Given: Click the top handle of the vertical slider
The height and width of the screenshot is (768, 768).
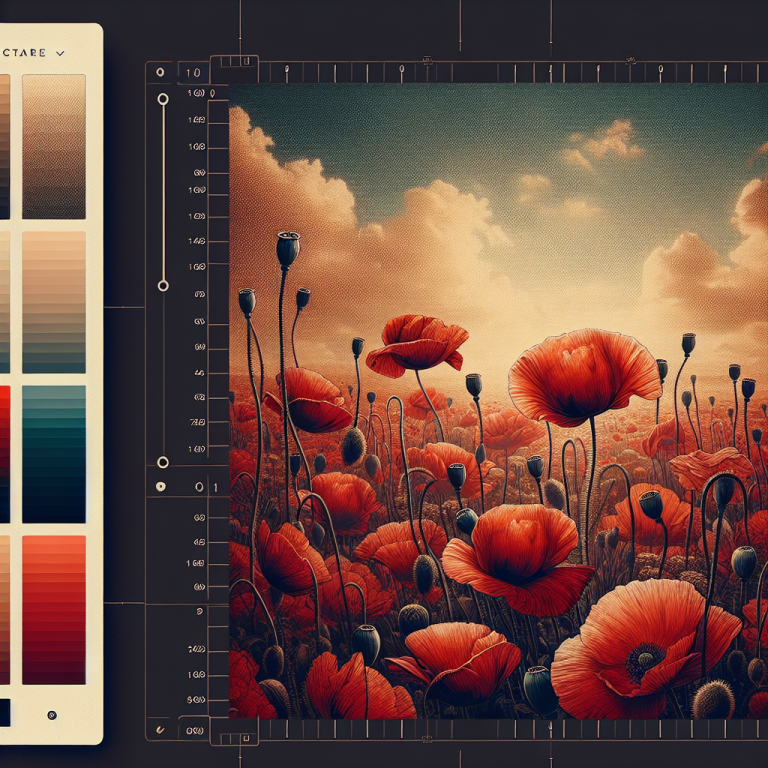Looking at the screenshot, I should pos(163,100).
